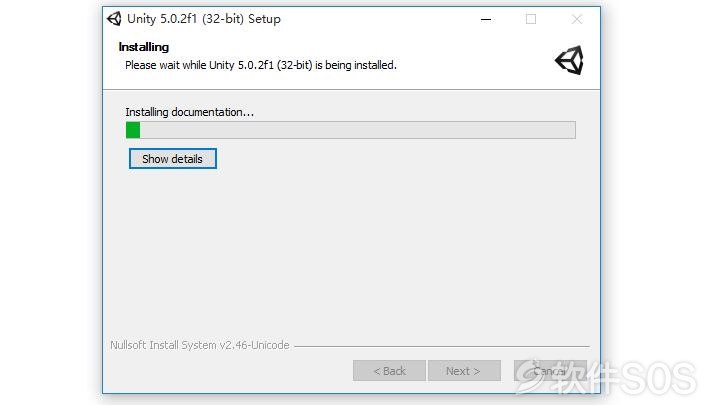The height and width of the screenshot is (405, 709).
Task: Click the Unity icon in the title bar
Action: coord(114,19)
